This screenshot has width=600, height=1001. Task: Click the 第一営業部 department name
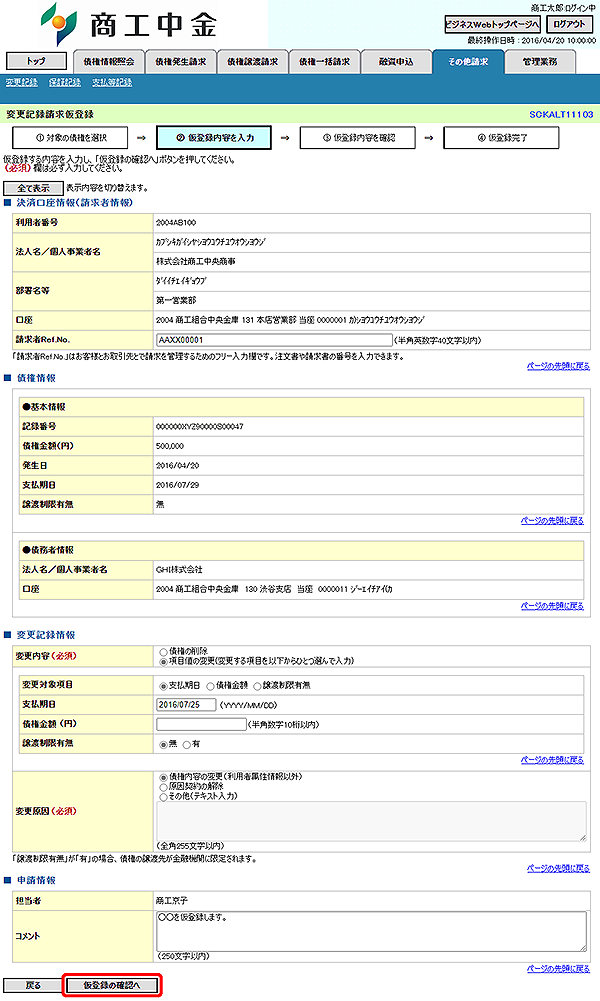pos(176,301)
